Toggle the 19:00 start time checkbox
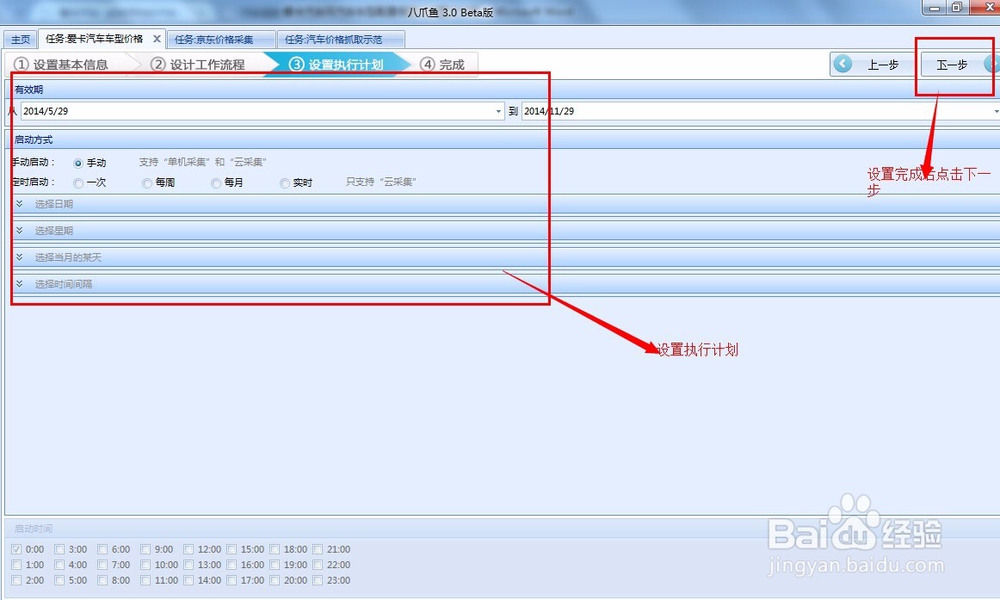Viewport: 1000px width, 600px height. pos(275,565)
